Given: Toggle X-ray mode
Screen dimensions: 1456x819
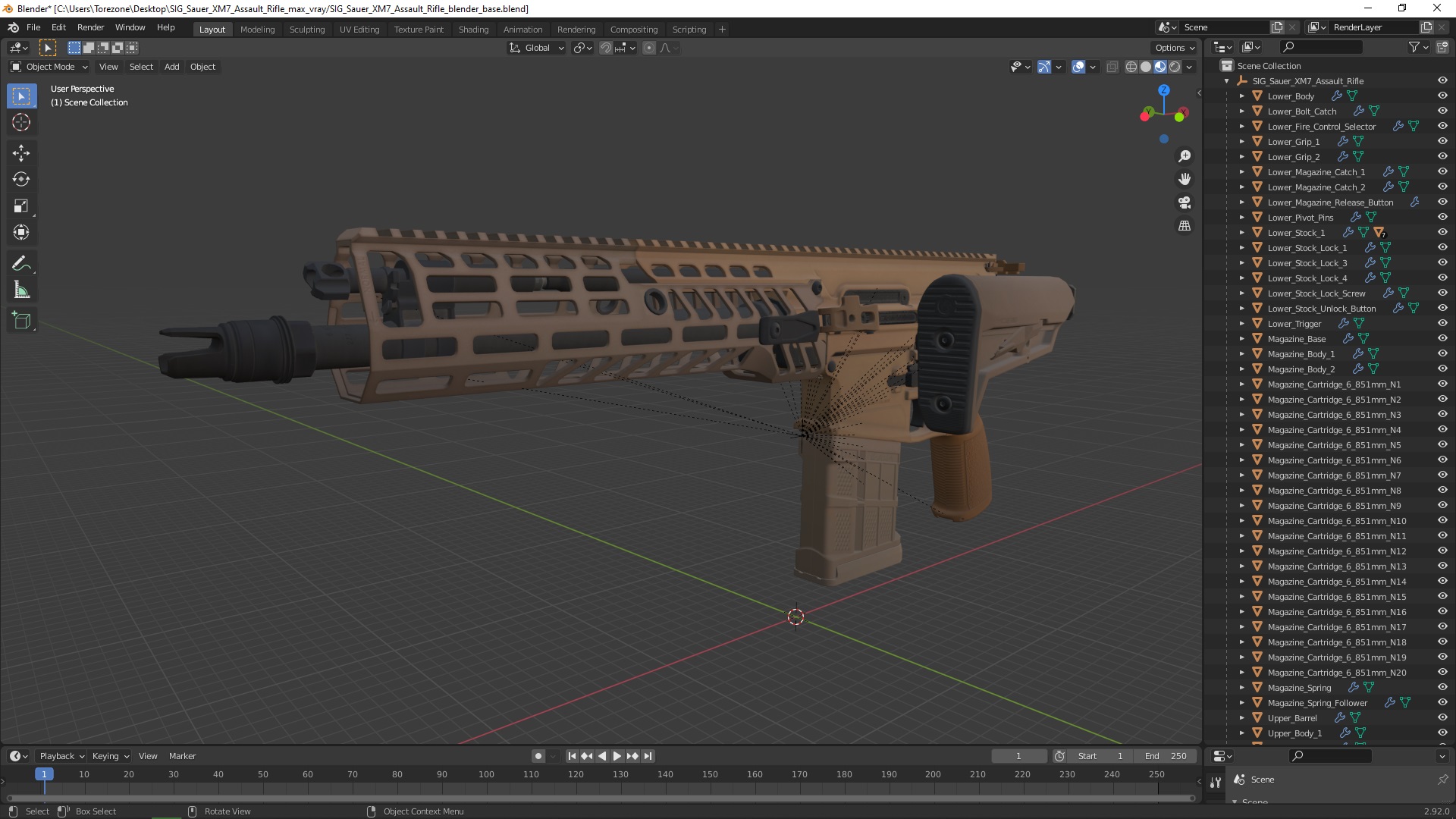Looking at the screenshot, I should (x=1112, y=67).
